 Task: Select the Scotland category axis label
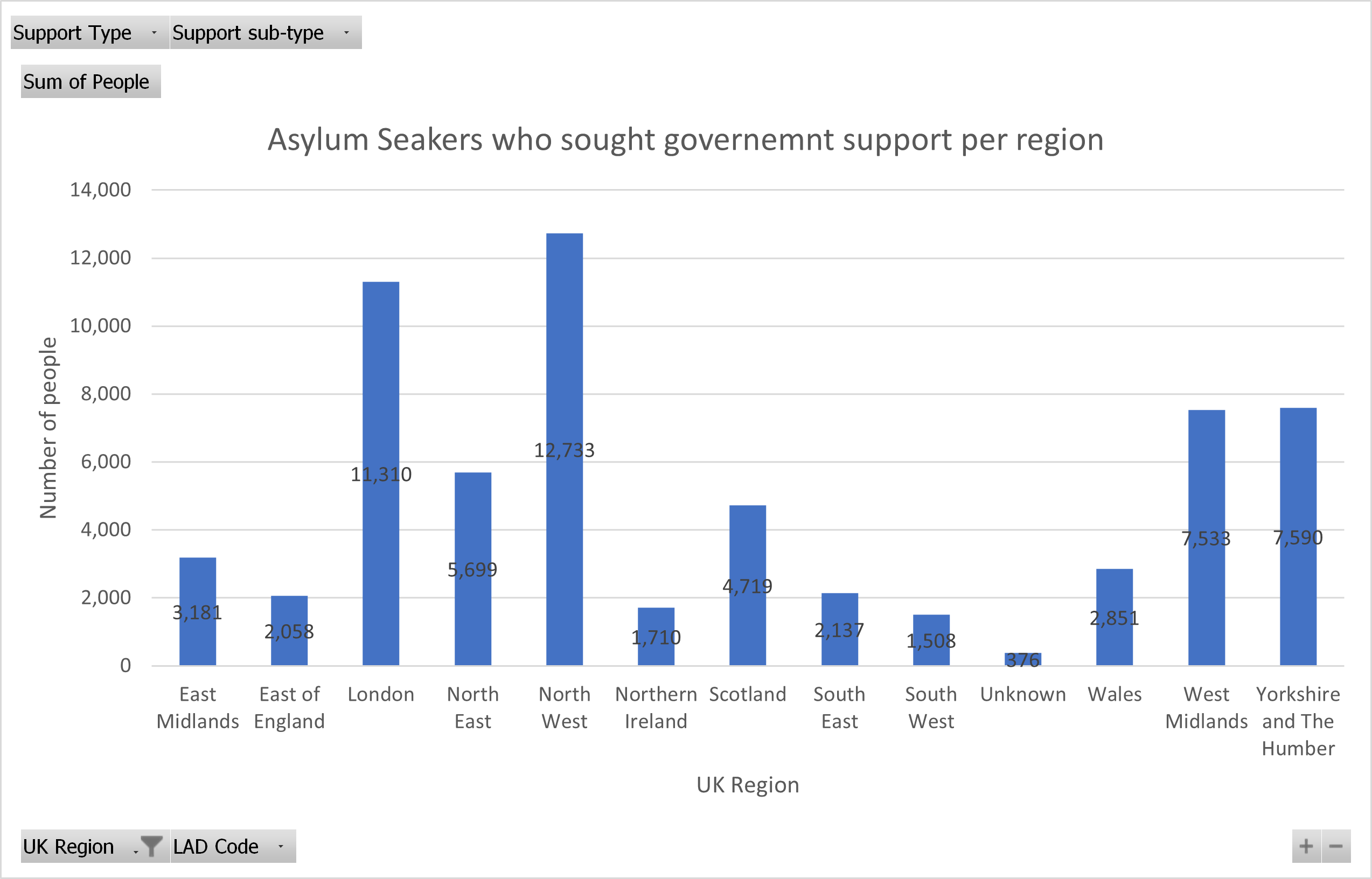click(748, 694)
